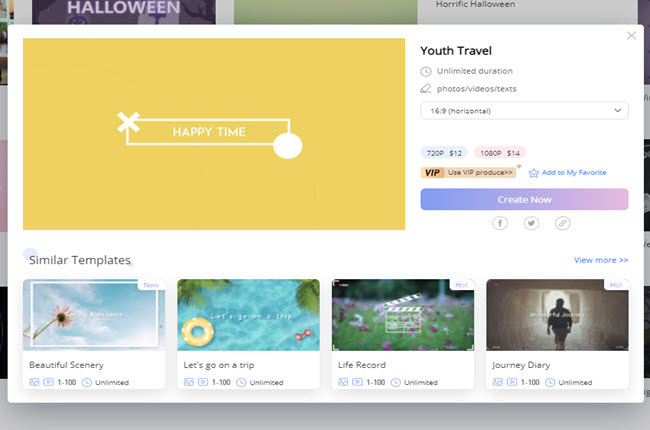The height and width of the screenshot is (430, 650).
Task: Share template on Facebook
Action: 500,223
